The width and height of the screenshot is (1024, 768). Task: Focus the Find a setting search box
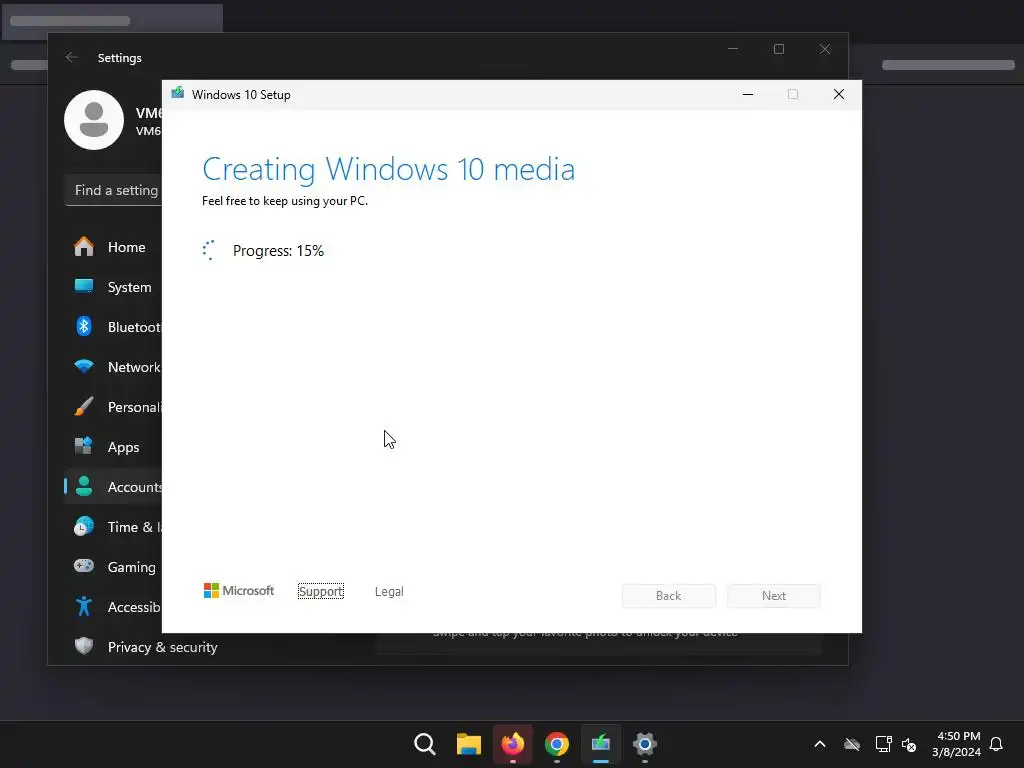click(x=114, y=190)
